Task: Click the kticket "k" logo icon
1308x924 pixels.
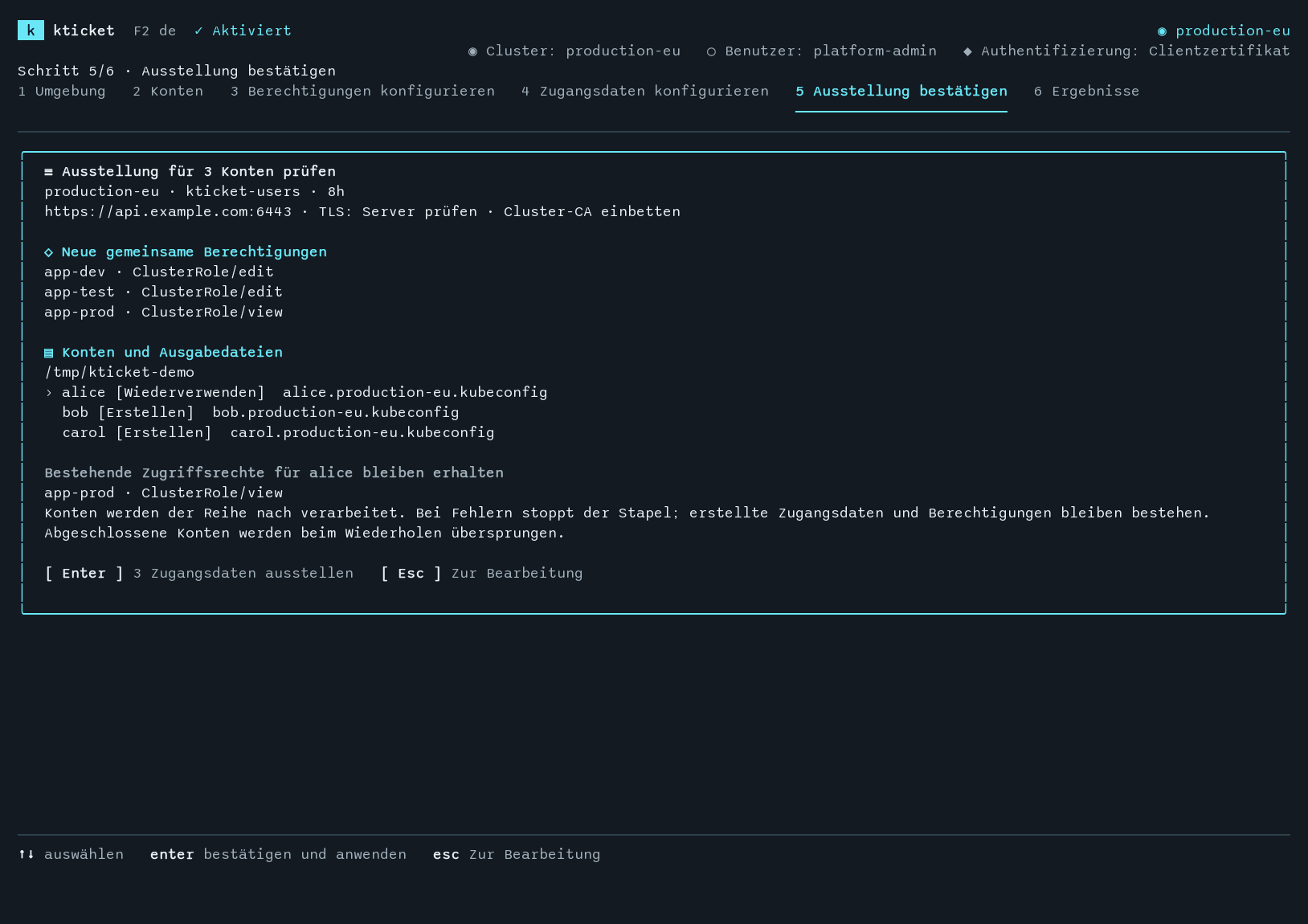Action: point(31,31)
